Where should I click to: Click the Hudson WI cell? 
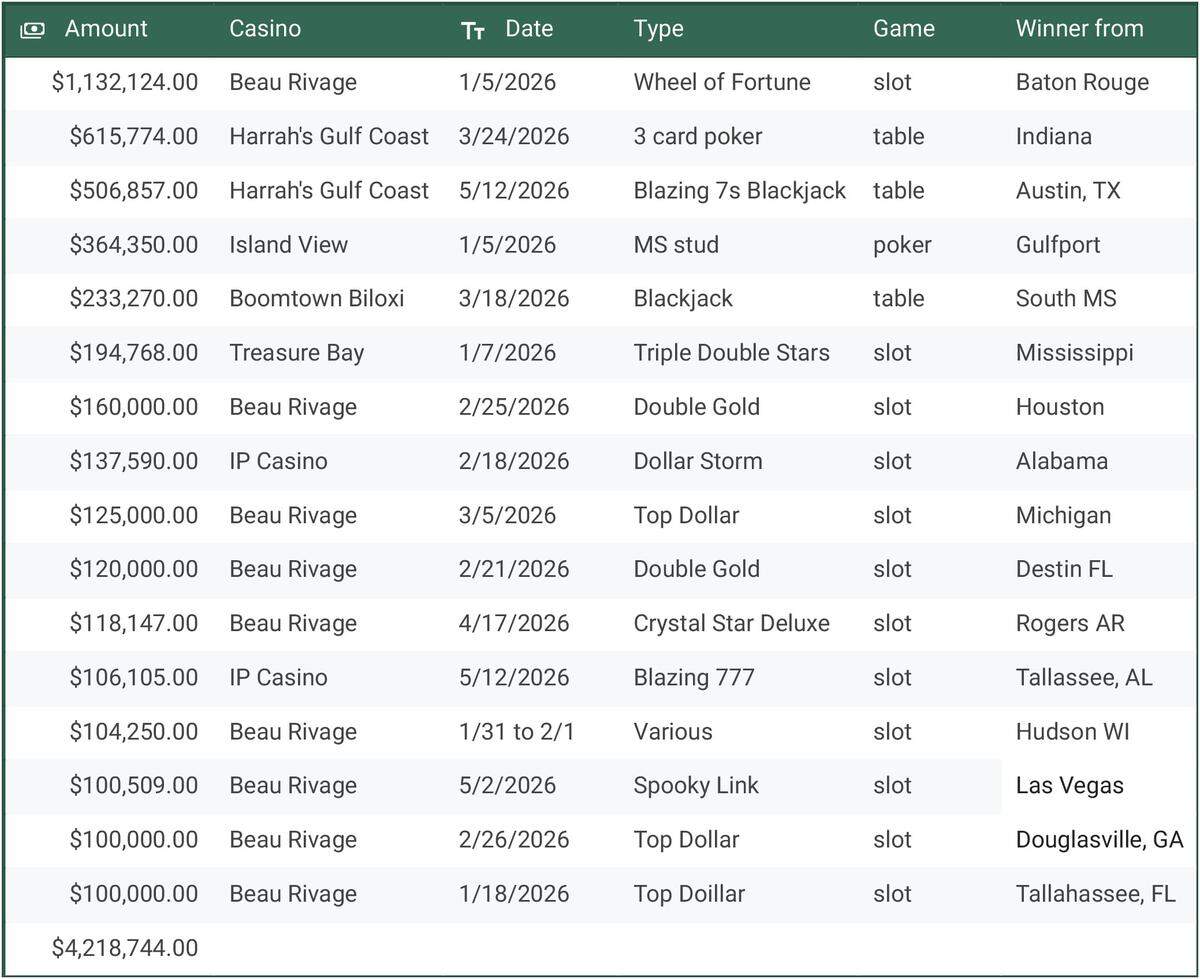click(x=1073, y=730)
